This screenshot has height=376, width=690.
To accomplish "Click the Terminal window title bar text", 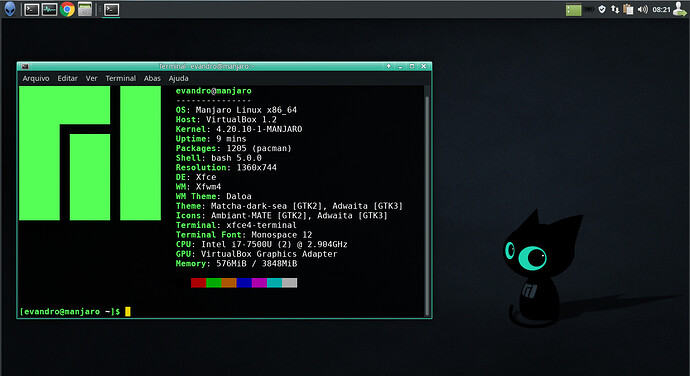I will 206,66.
